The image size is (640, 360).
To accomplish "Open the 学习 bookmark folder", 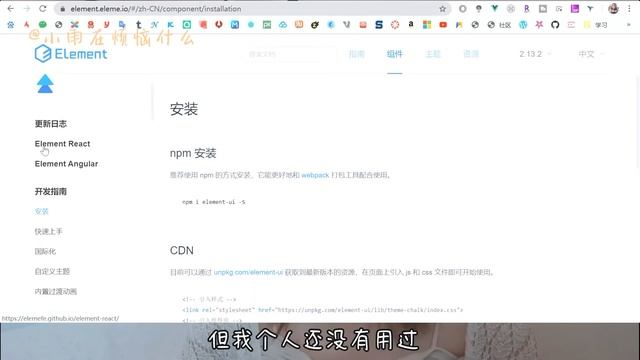I will (596, 25).
